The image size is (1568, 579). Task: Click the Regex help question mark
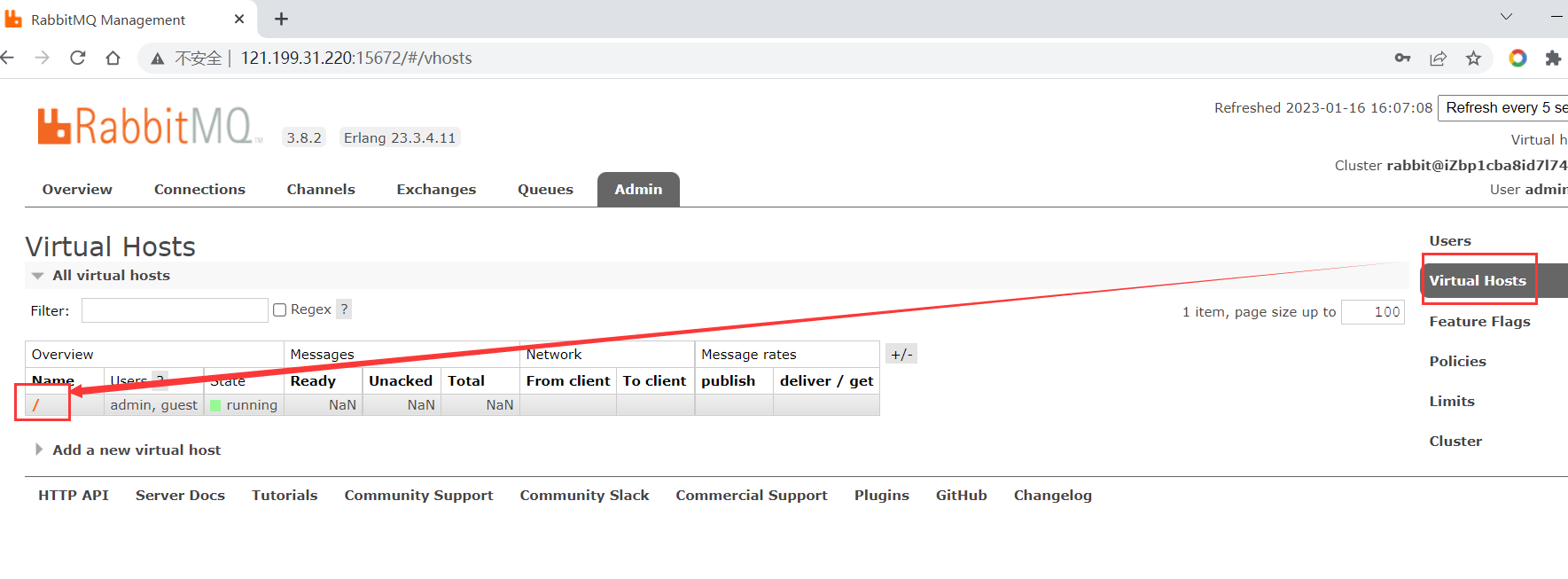coord(345,309)
